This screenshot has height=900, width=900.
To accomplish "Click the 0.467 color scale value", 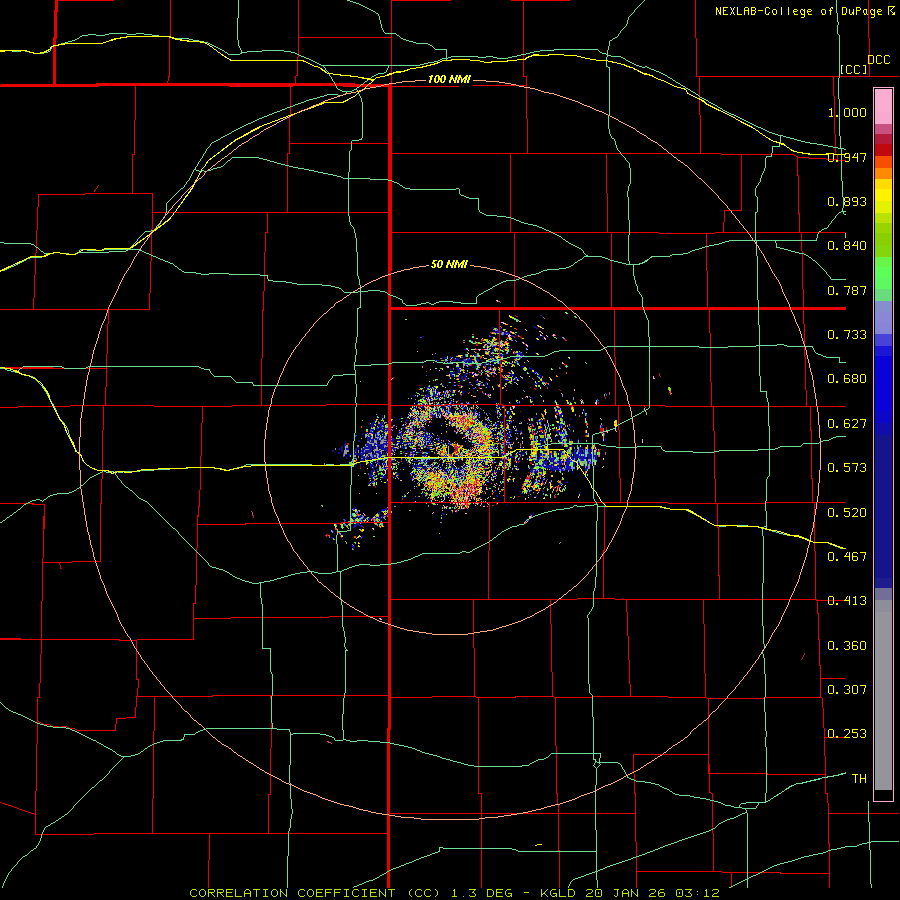I will point(847,557).
